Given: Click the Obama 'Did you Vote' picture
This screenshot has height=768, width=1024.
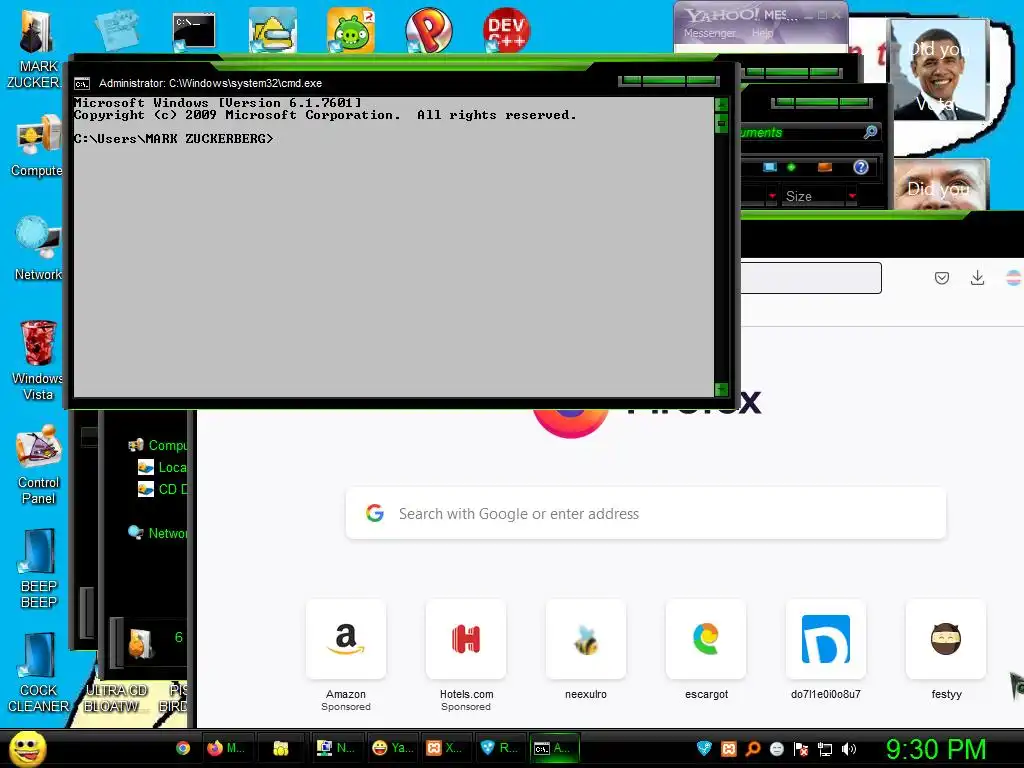Looking at the screenshot, I should coord(938,69).
